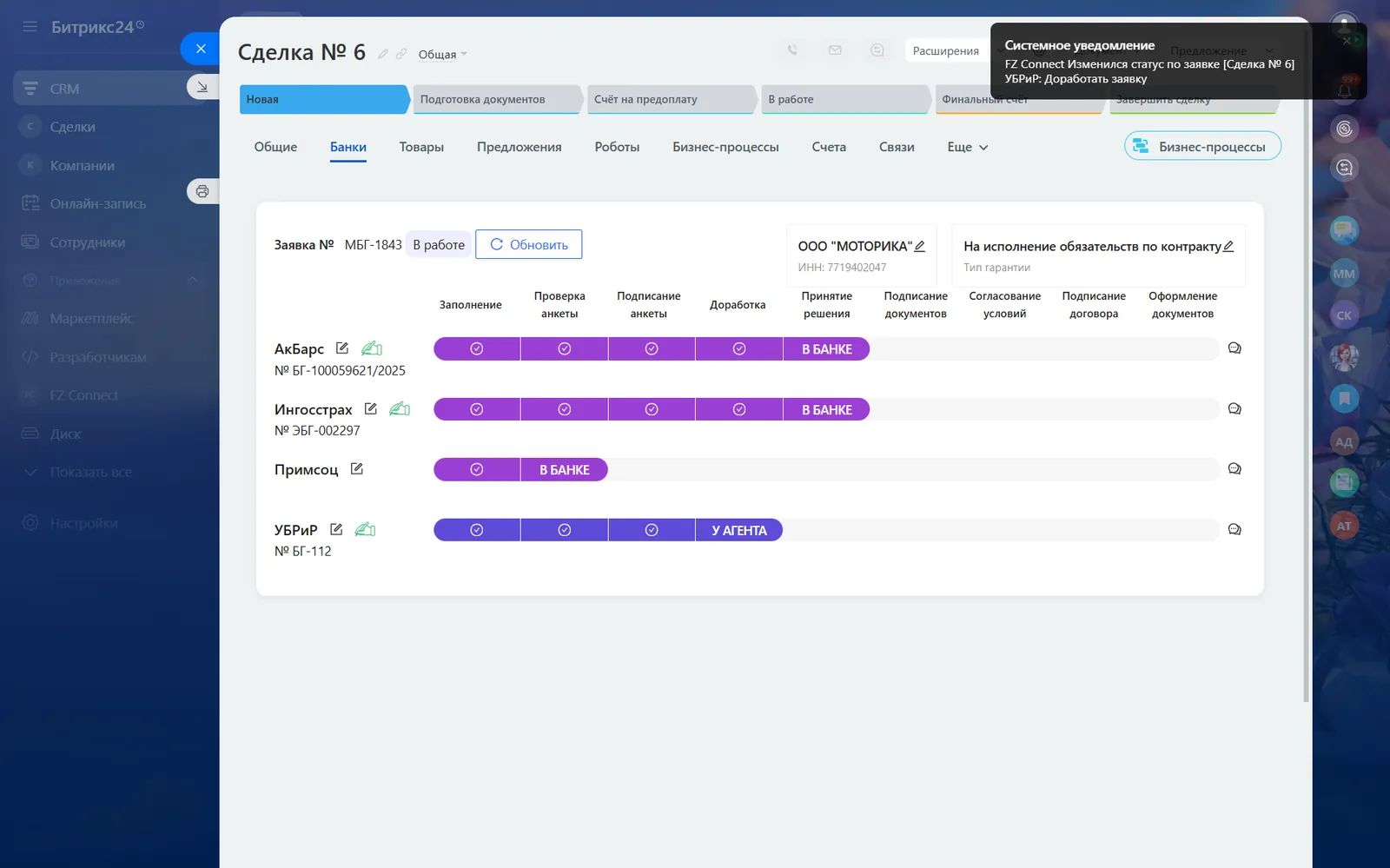
Task: Click the pencil icon beside guarantee type
Action: [1228, 247]
